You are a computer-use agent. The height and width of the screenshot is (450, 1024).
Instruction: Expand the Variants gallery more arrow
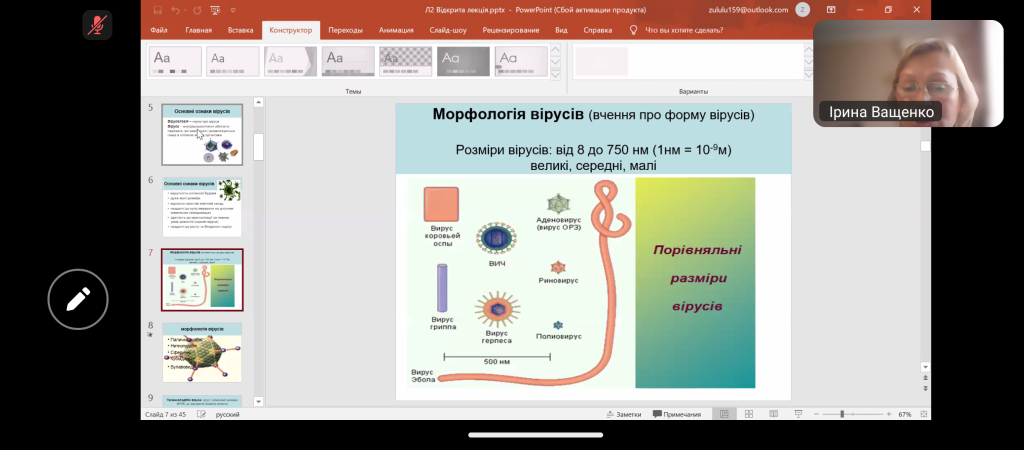point(809,75)
